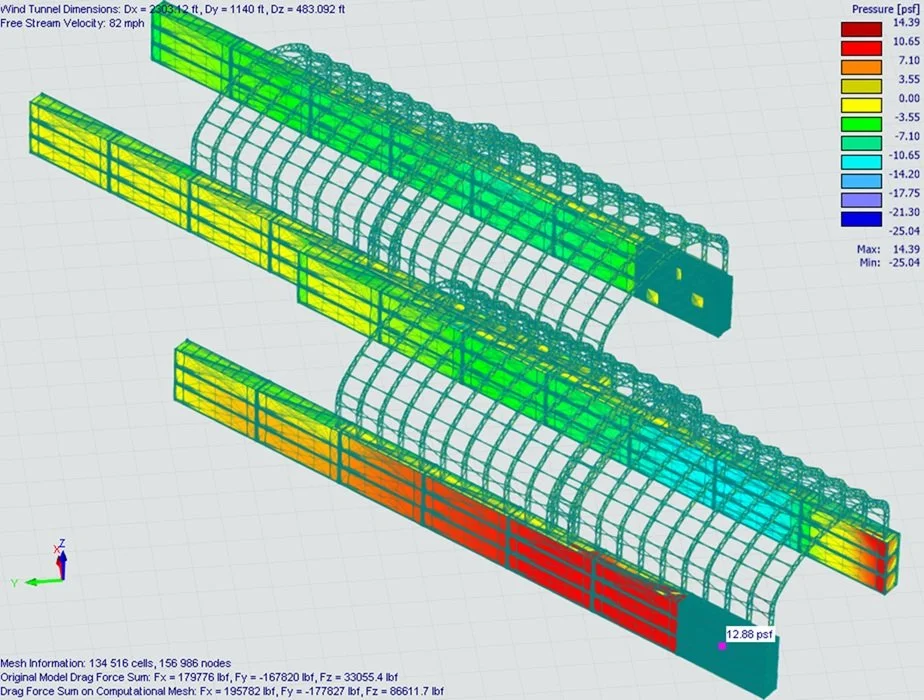Image resolution: width=924 pixels, height=700 pixels.
Task: Click the Max: 14.39 value text
Action: pos(890,248)
